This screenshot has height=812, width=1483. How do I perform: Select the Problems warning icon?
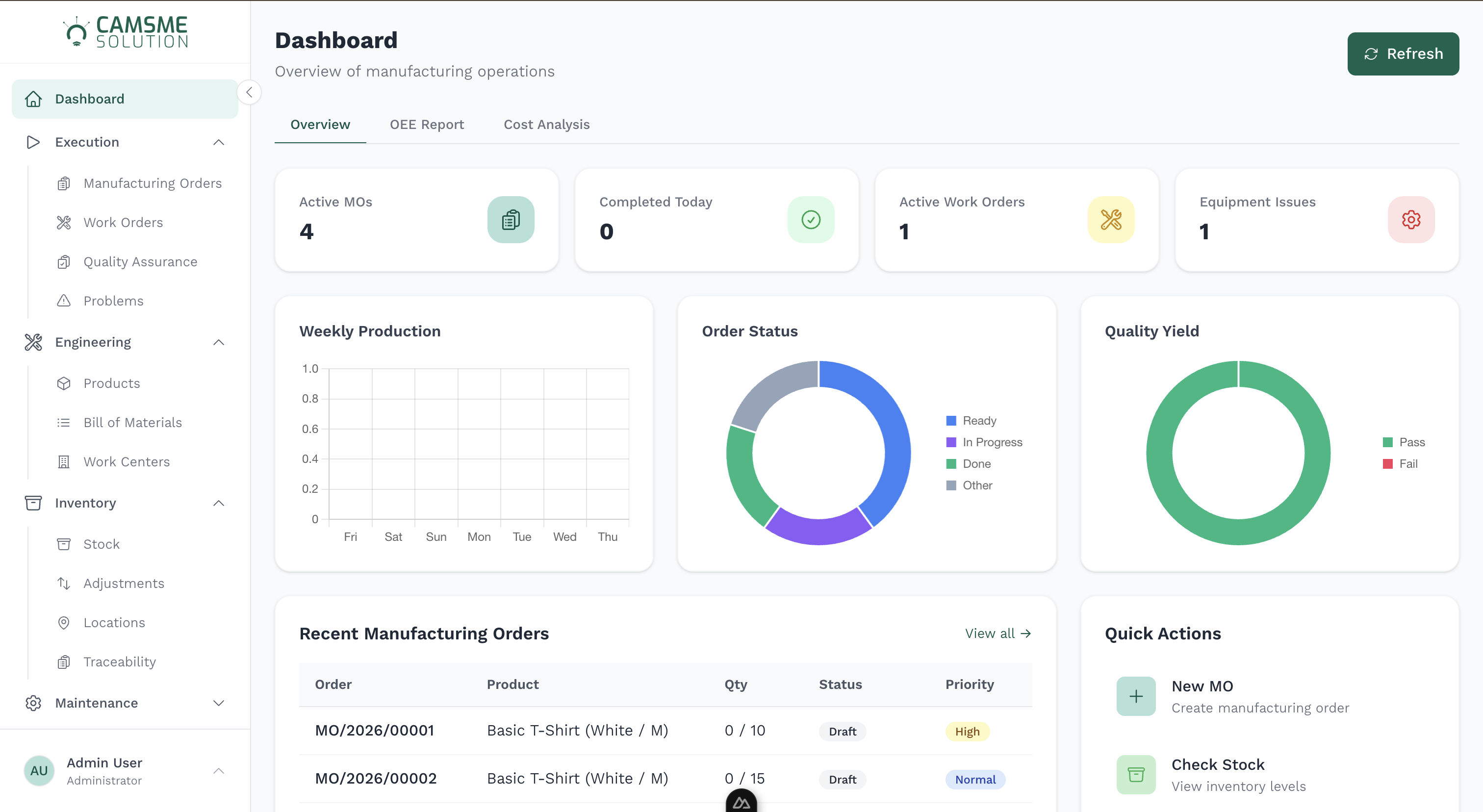pyautogui.click(x=64, y=301)
